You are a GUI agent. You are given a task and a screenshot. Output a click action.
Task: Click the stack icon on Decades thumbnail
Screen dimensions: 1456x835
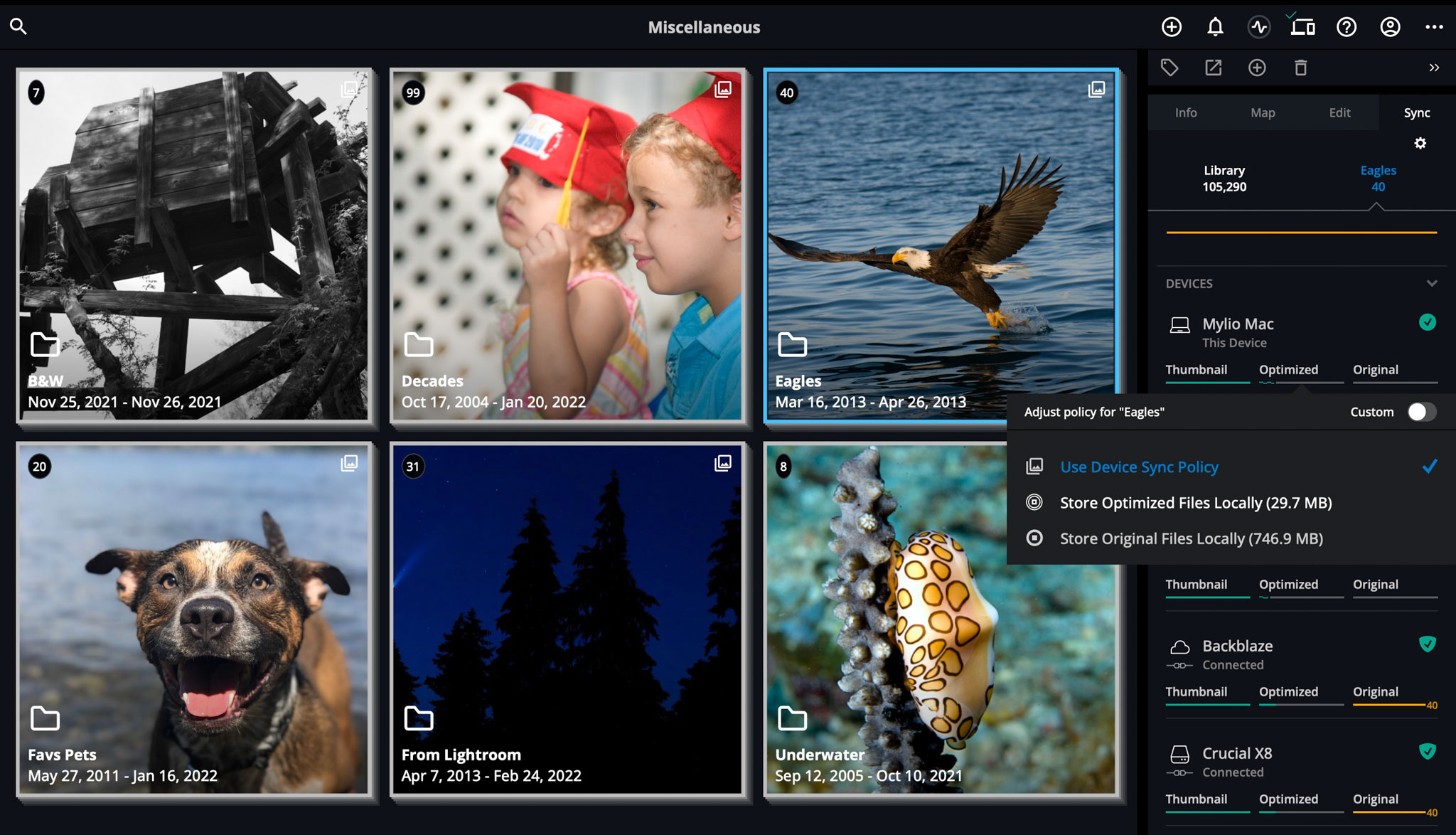click(723, 89)
